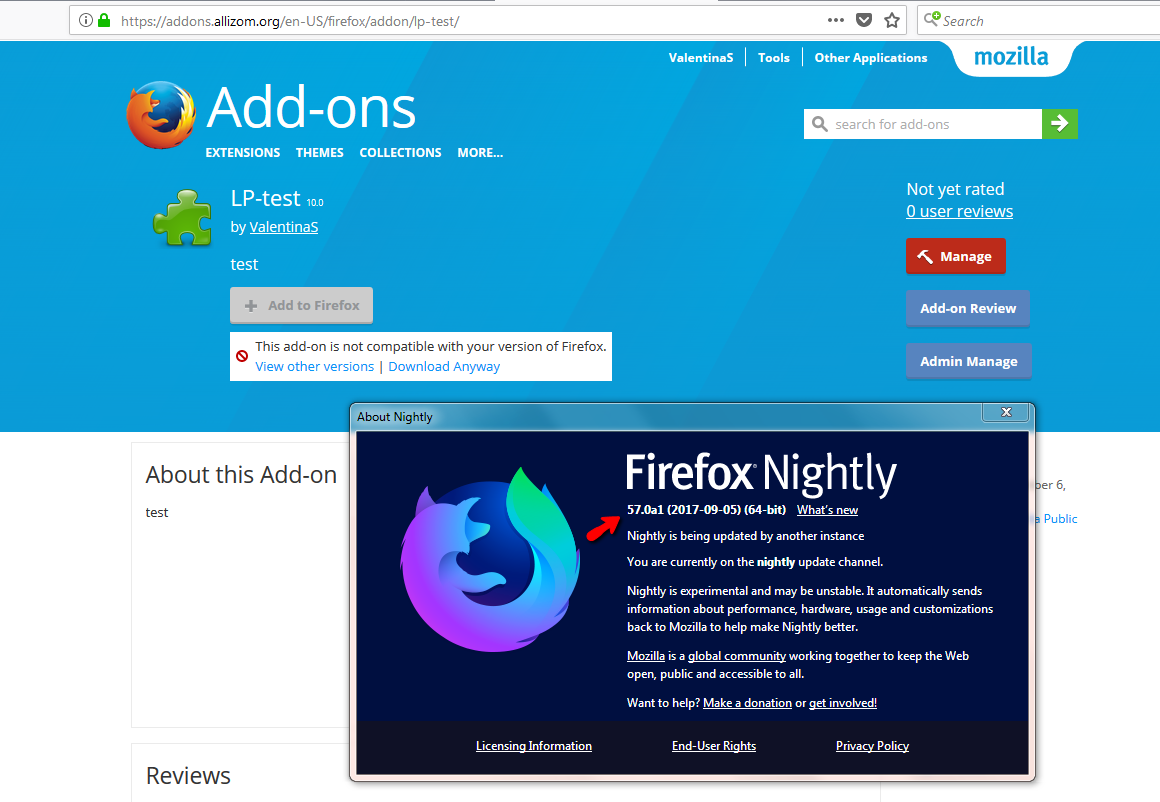Click the Not yet rated text
This screenshot has width=1160, height=802.
[x=955, y=189]
